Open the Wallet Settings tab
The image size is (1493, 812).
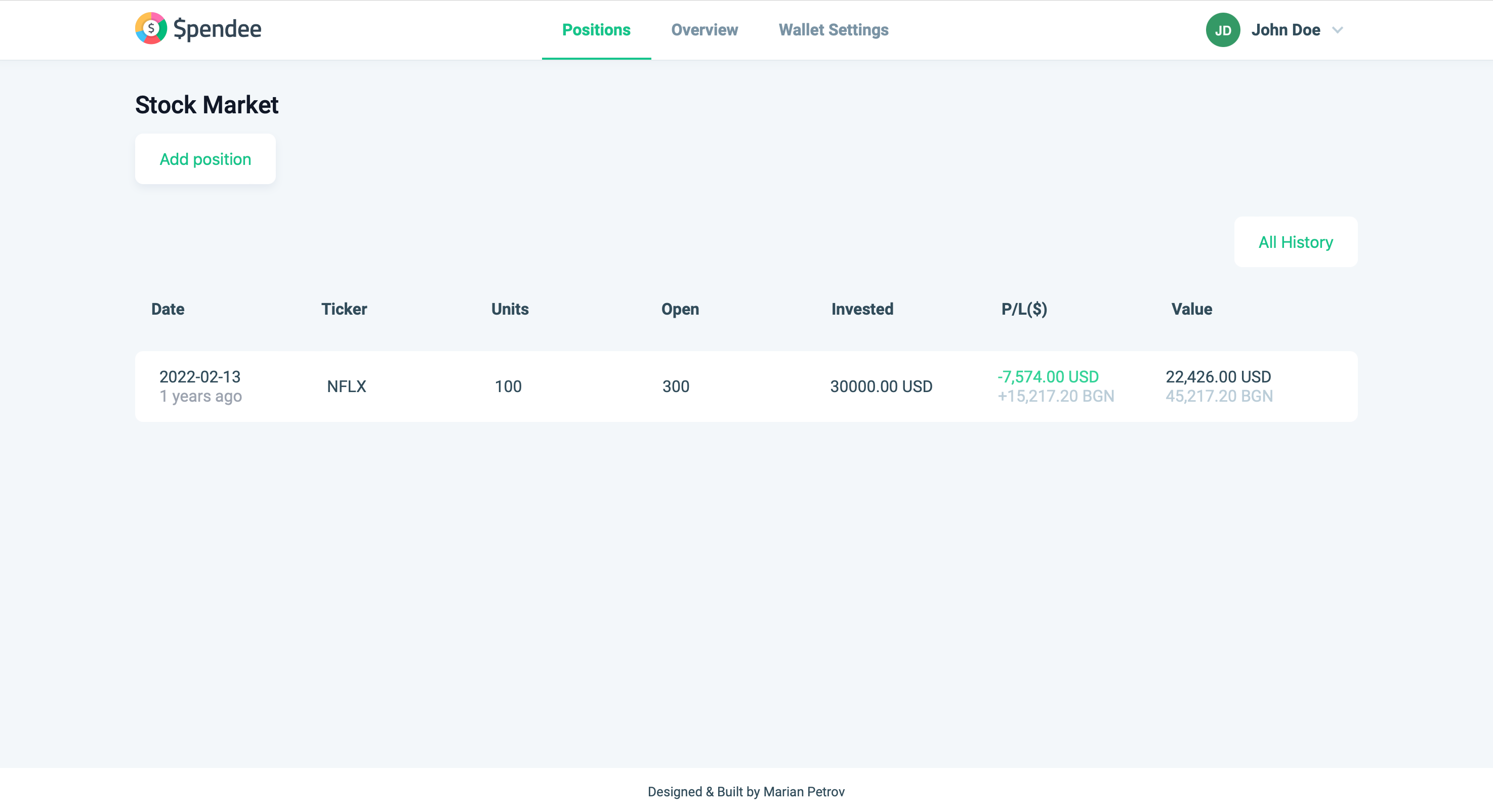[833, 30]
